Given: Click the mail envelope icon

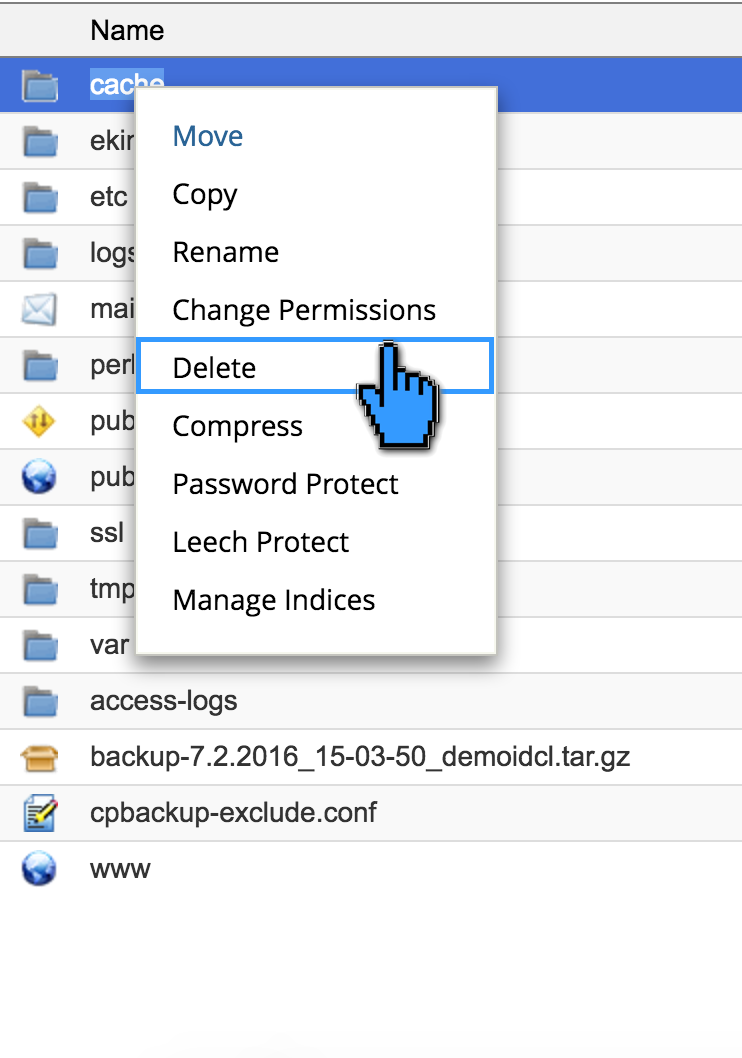Looking at the screenshot, I should tap(38, 309).
